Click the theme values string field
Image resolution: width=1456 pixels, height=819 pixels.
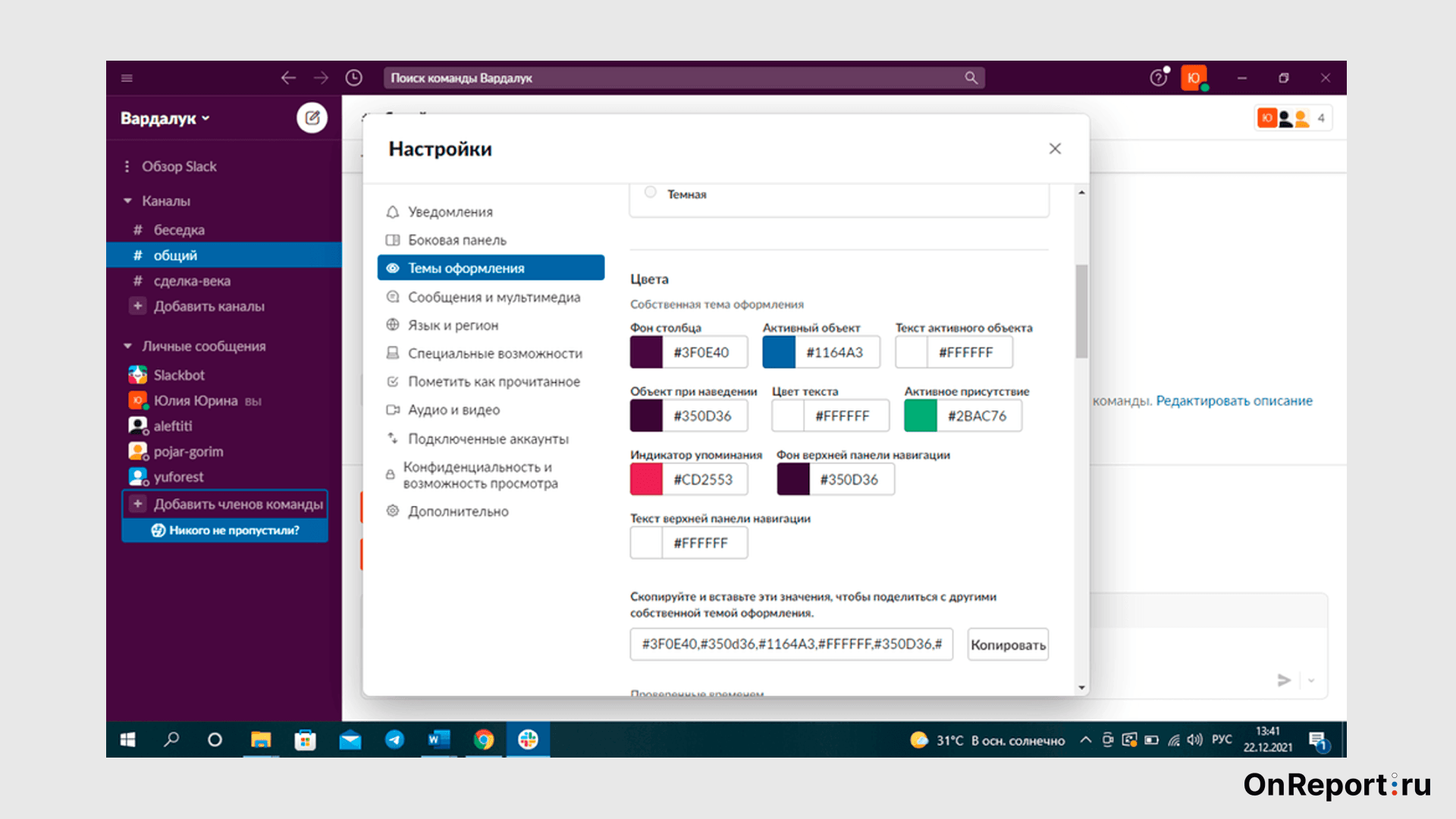(791, 645)
